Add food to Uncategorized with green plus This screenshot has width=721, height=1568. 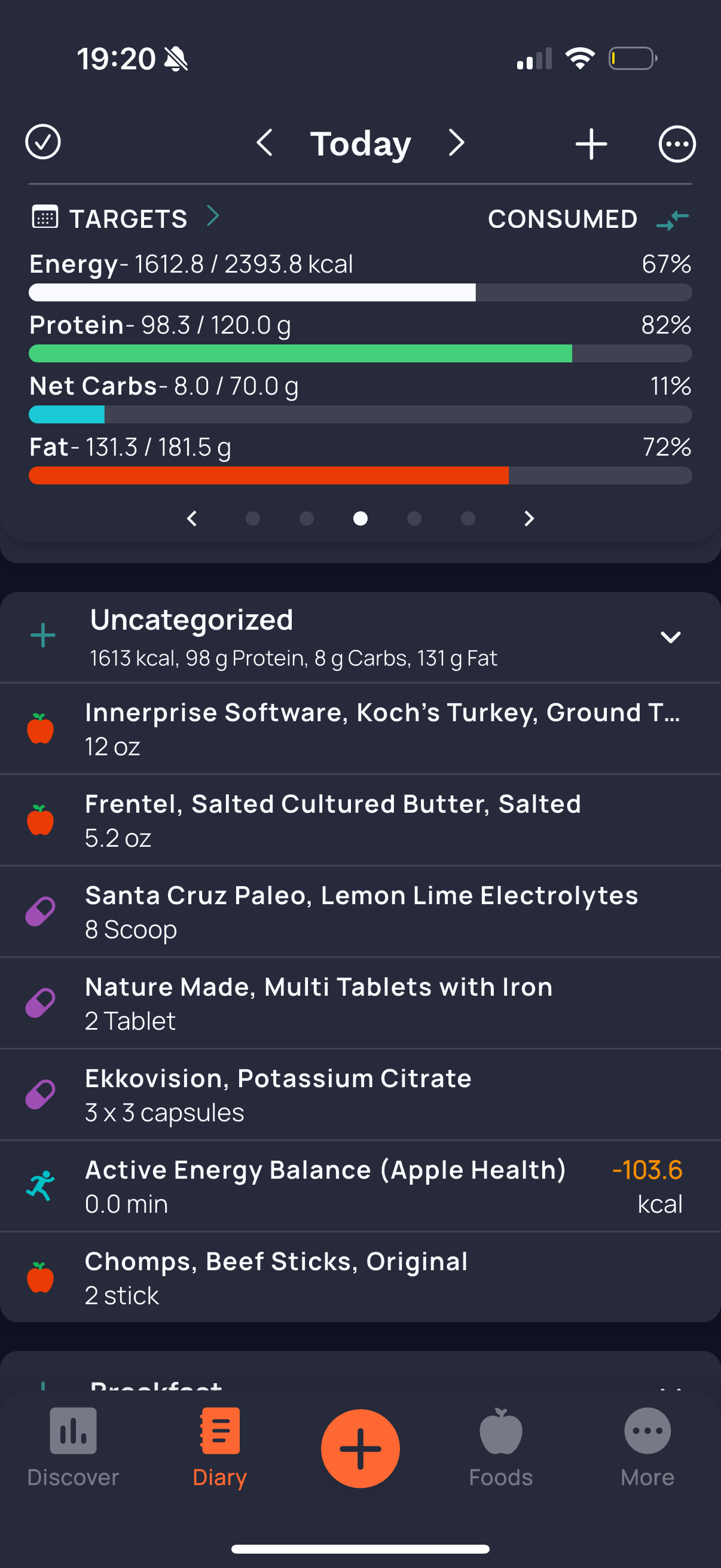tap(43, 636)
